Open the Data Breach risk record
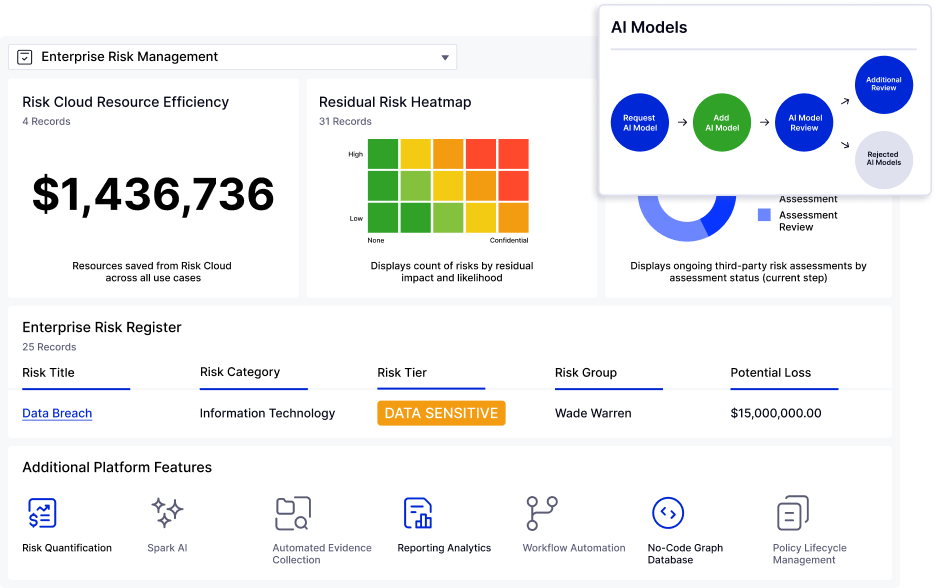The image size is (936, 588). point(56,413)
